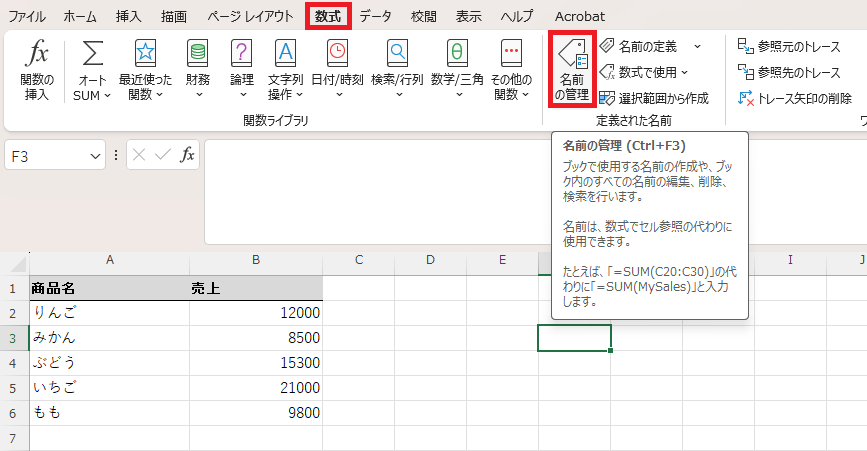Select column A header

pyautogui.click(x=109, y=260)
